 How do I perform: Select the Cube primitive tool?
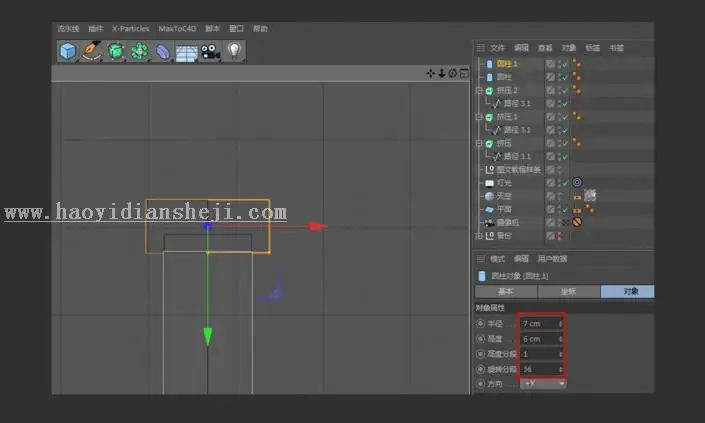pos(67,51)
